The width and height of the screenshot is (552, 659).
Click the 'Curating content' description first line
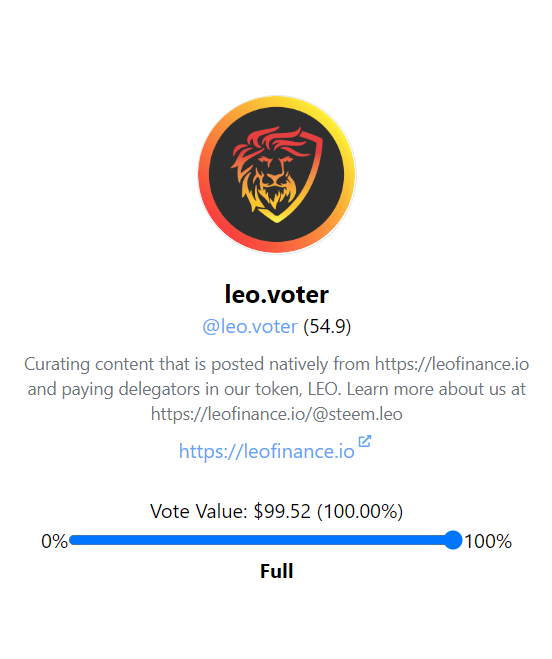[276, 364]
